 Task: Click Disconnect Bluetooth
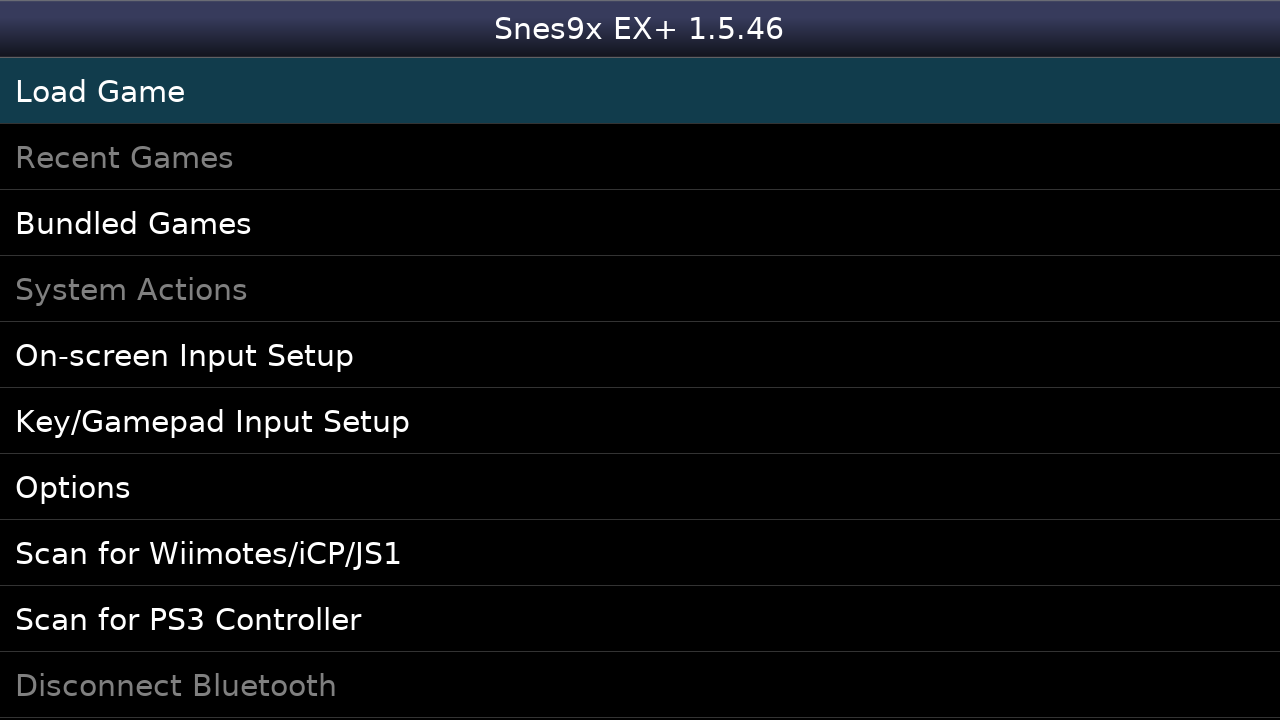176,686
